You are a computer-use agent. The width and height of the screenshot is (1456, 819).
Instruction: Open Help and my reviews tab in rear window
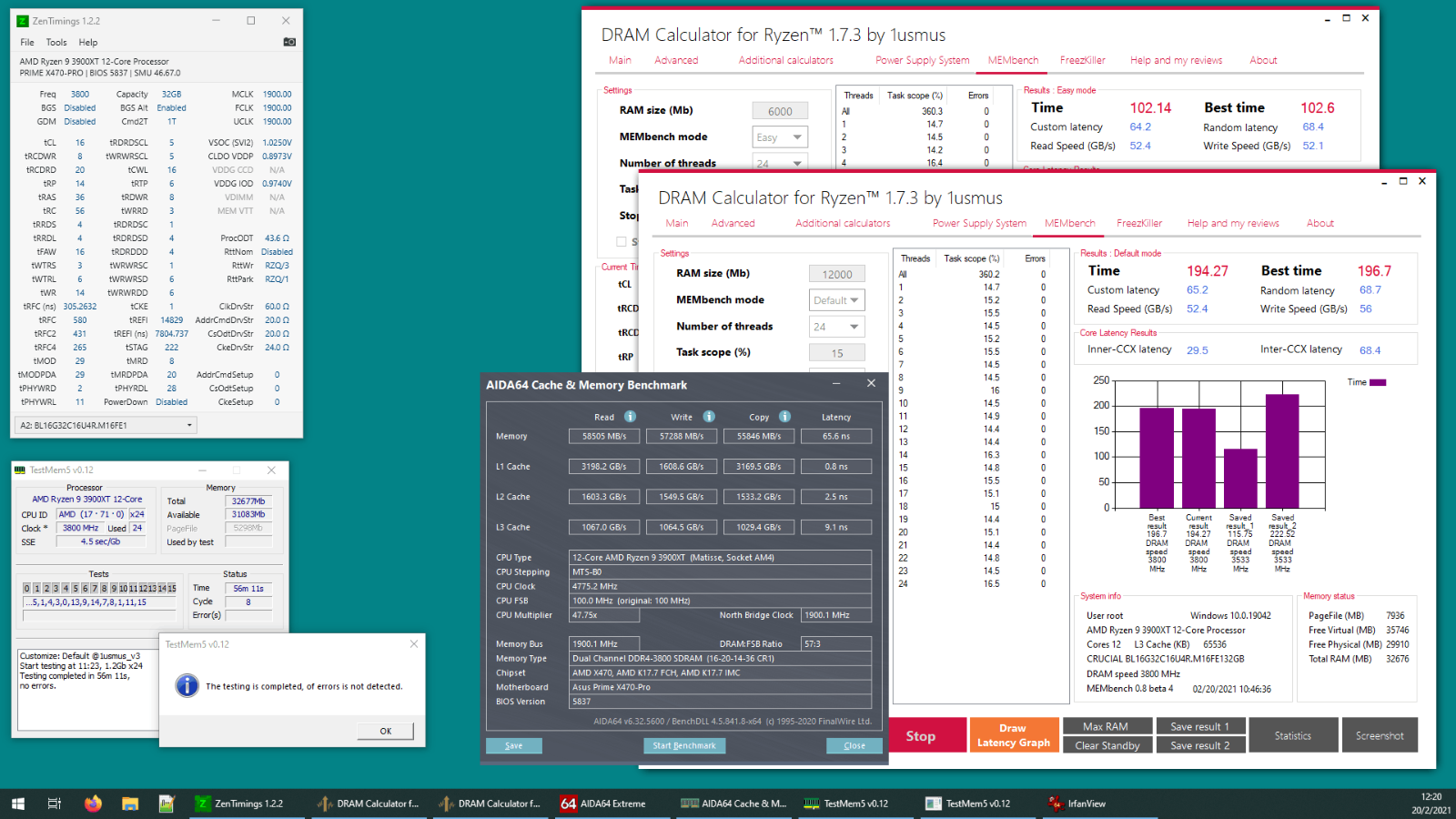(1177, 60)
